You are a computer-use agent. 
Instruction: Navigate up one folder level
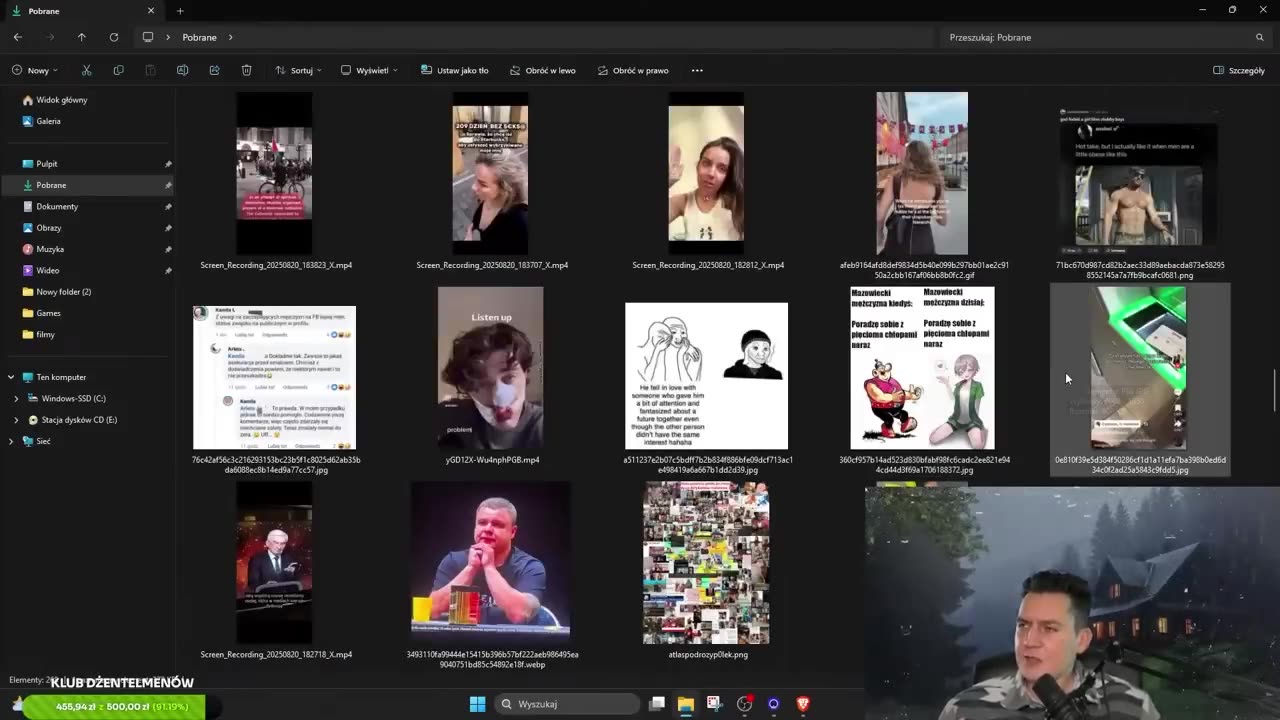(82, 37)
